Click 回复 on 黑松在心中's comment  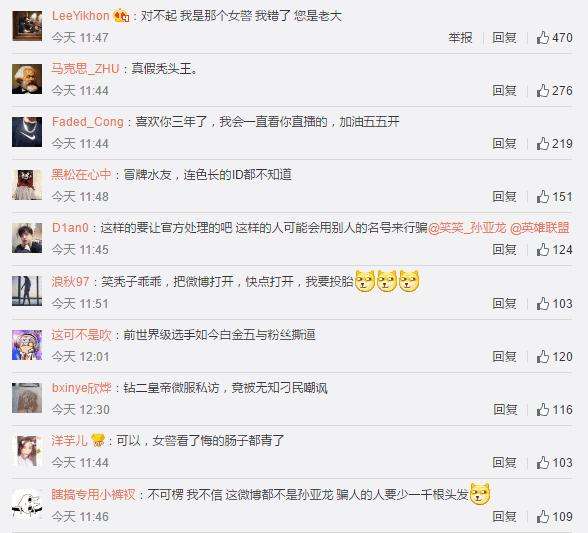(x=504, y=197)
